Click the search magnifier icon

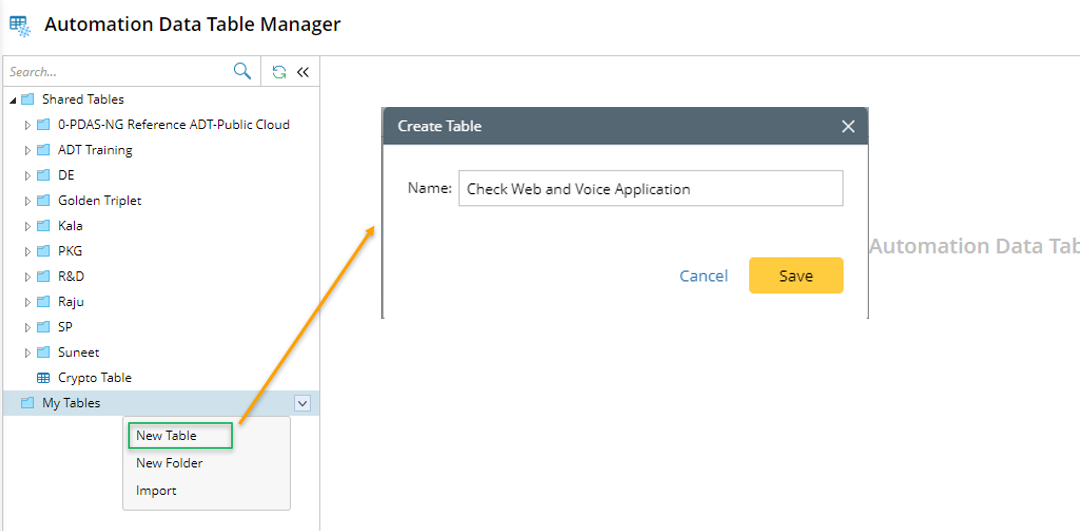(242, 71)
